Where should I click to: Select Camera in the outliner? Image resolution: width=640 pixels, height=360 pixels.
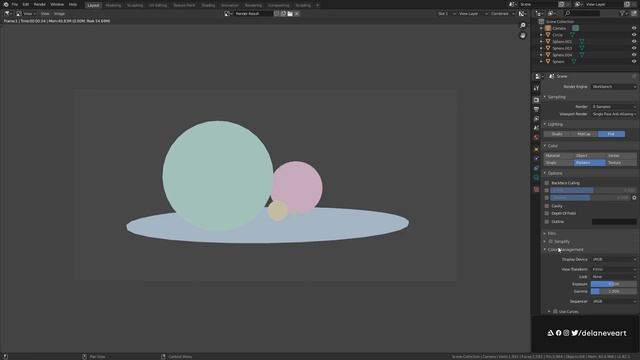pos(559,28)
